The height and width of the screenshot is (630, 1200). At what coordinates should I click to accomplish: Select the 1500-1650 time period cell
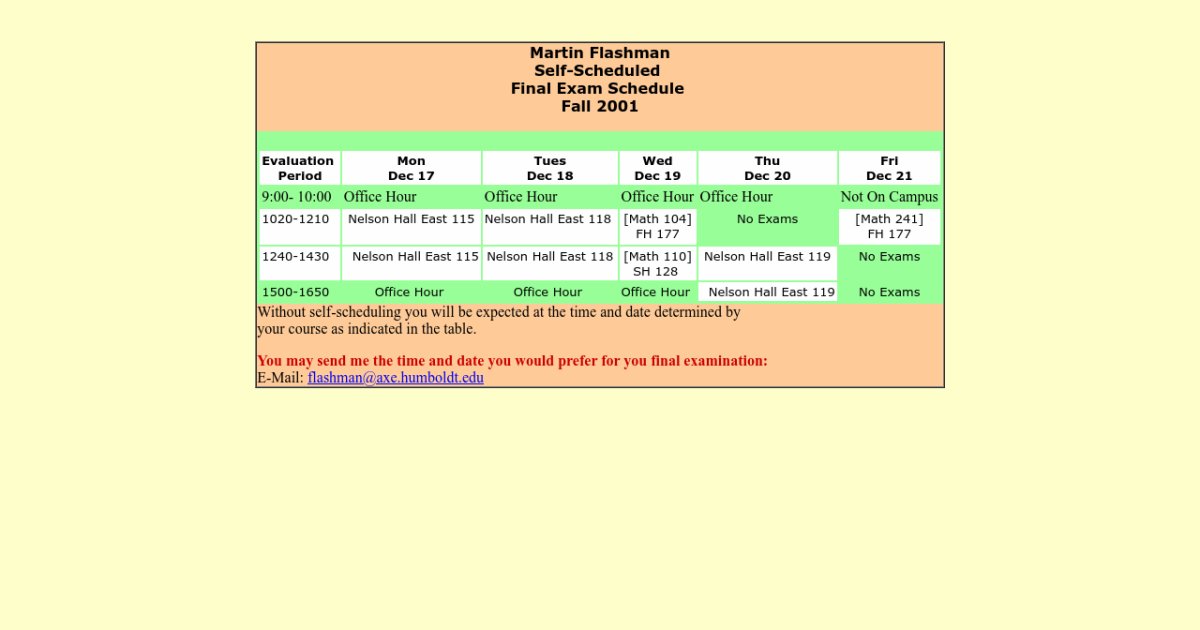pyautogui.click(x=296, y=293)
